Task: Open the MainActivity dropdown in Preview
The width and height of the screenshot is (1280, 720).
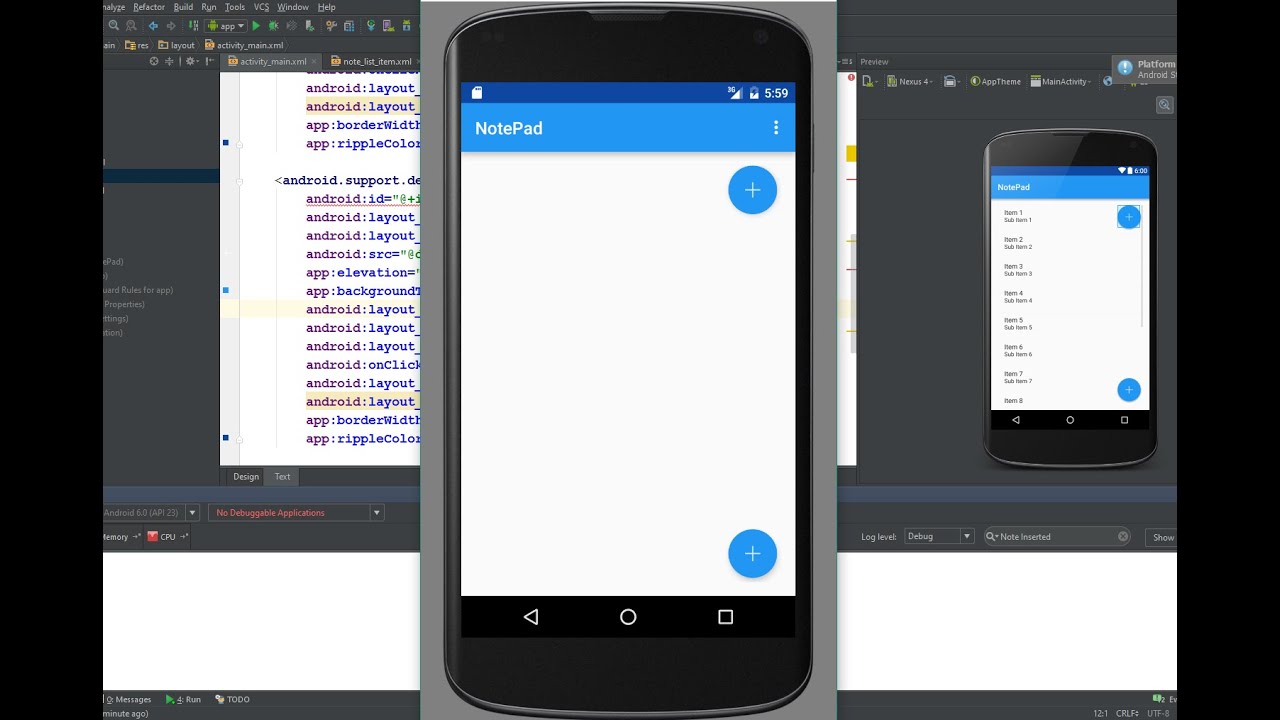Action: pyautogui.click(x=1061, y=82)
